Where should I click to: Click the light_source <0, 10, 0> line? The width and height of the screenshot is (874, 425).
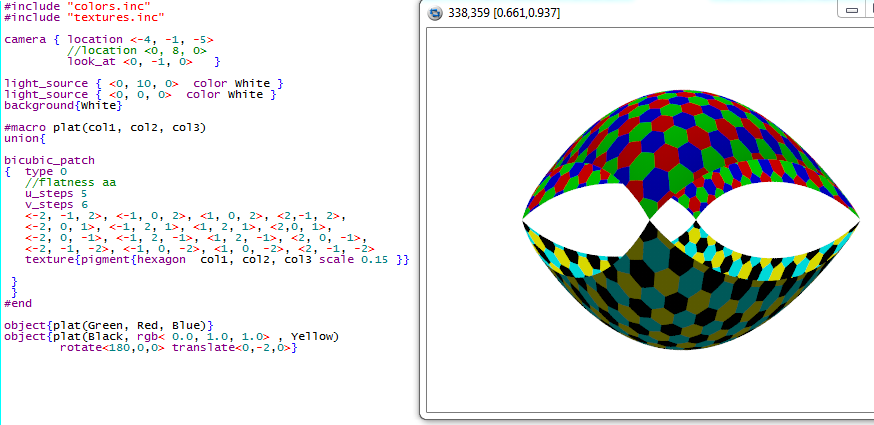click(144, 84)
